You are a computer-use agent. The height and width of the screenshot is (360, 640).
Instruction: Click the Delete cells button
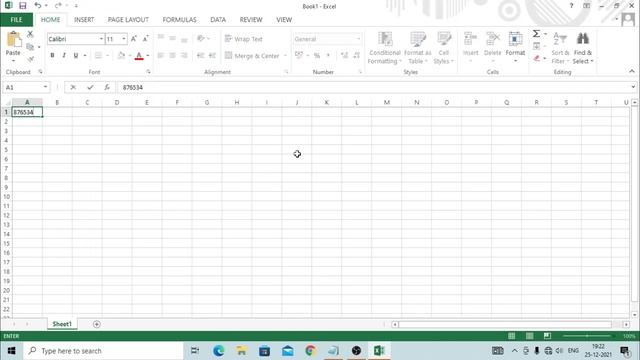[493, 47]
